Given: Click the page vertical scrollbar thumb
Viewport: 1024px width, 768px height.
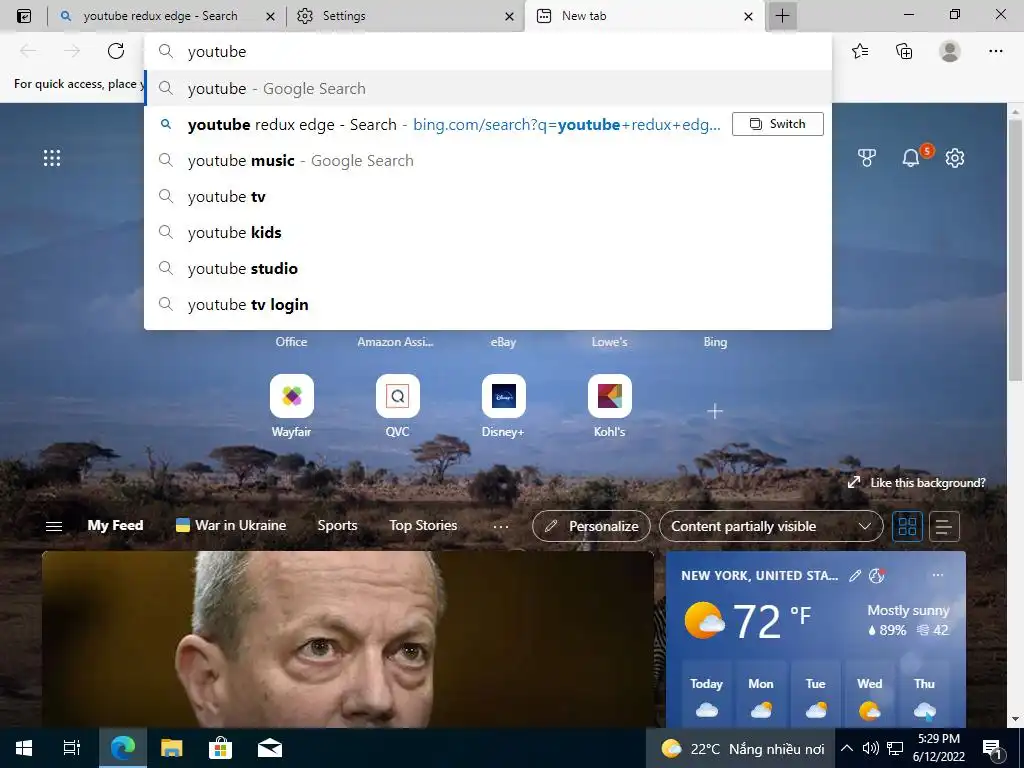Looking at the screenshot, I should coord(1015,248).
